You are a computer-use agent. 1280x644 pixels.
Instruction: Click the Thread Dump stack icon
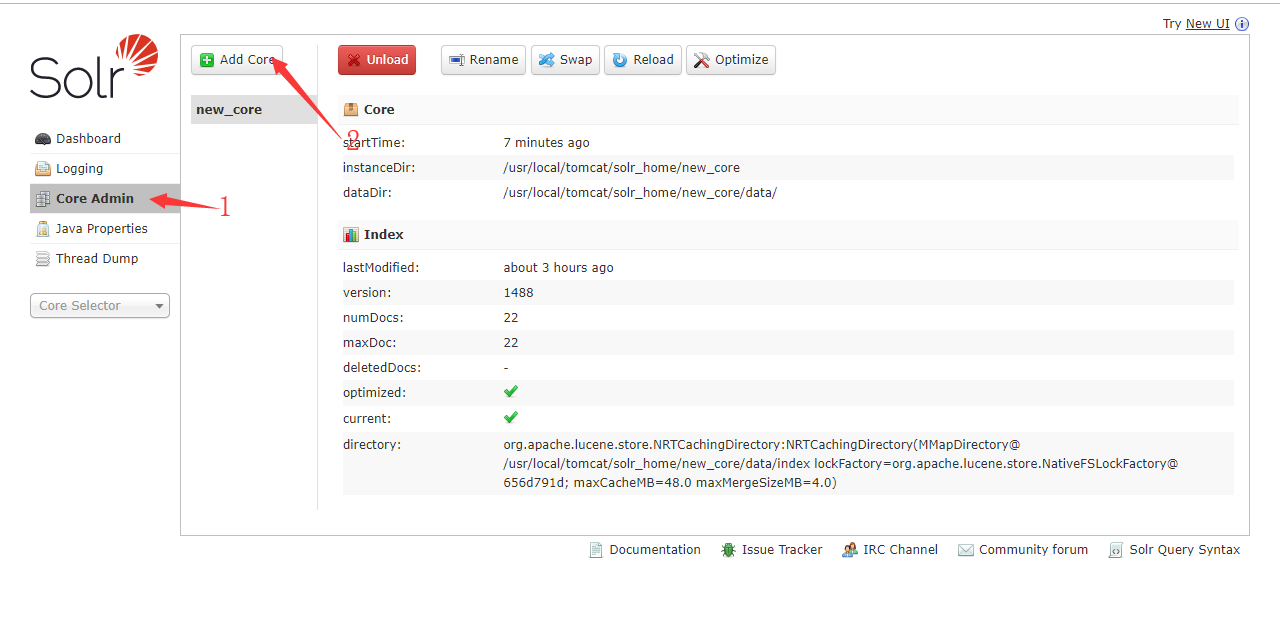[x=42, y=259]
